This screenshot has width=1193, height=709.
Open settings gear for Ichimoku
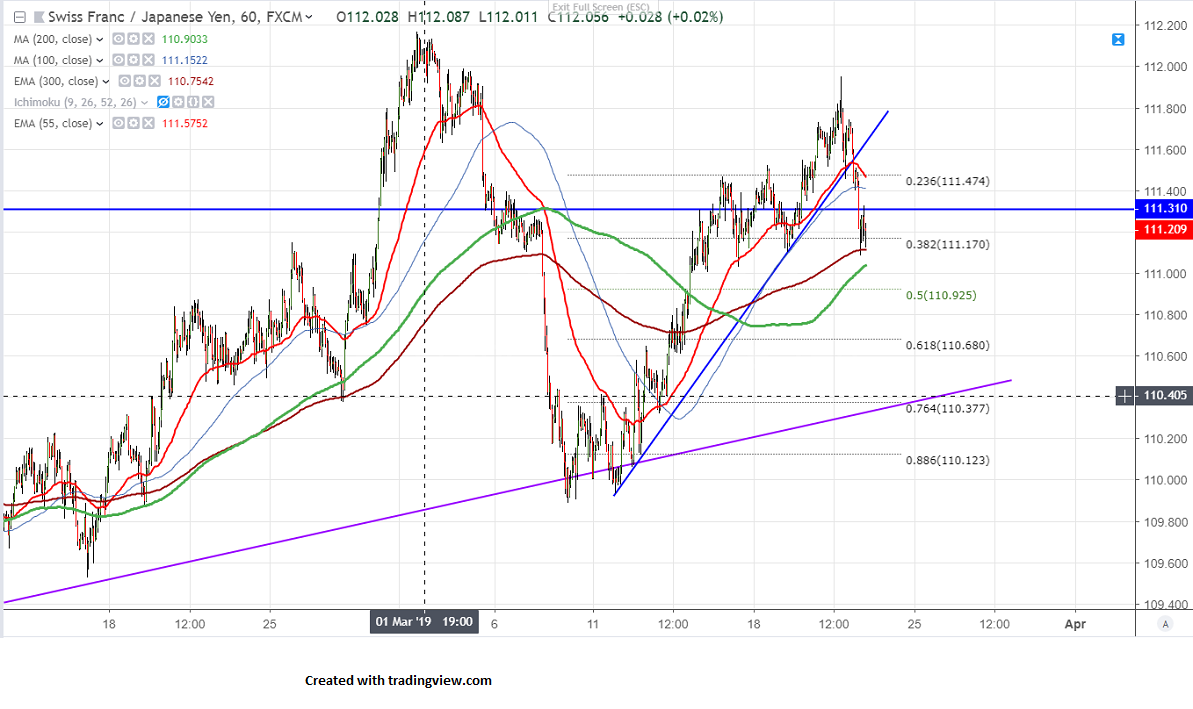[x=178, y=102]
